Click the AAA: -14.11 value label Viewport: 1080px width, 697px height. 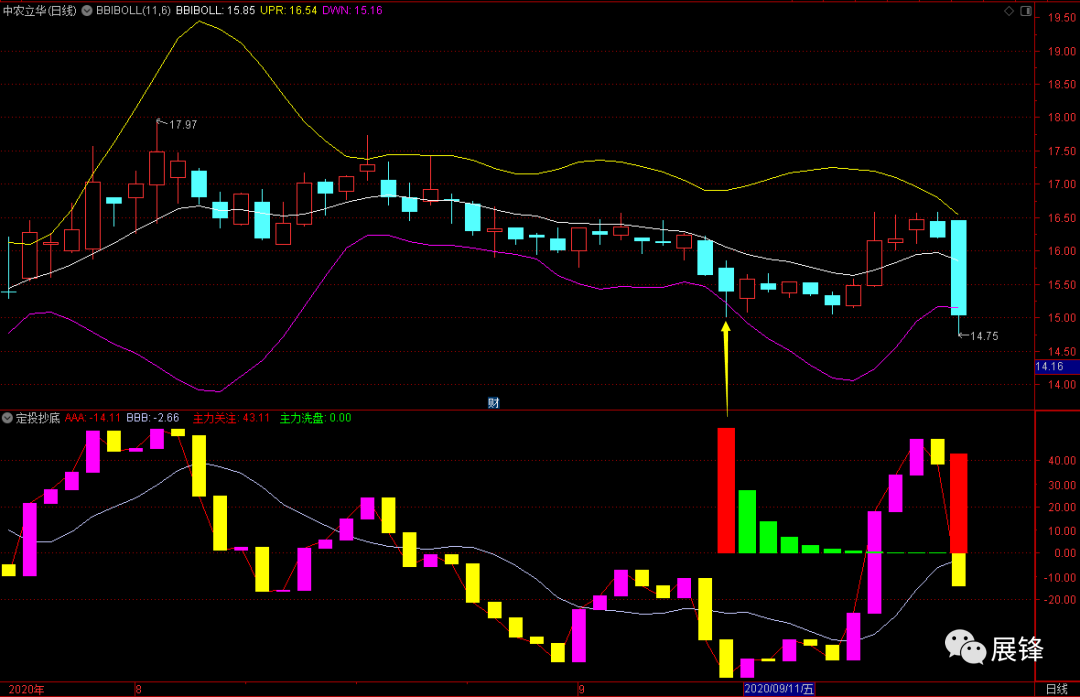pyautogui.click(x=93, y=418)
